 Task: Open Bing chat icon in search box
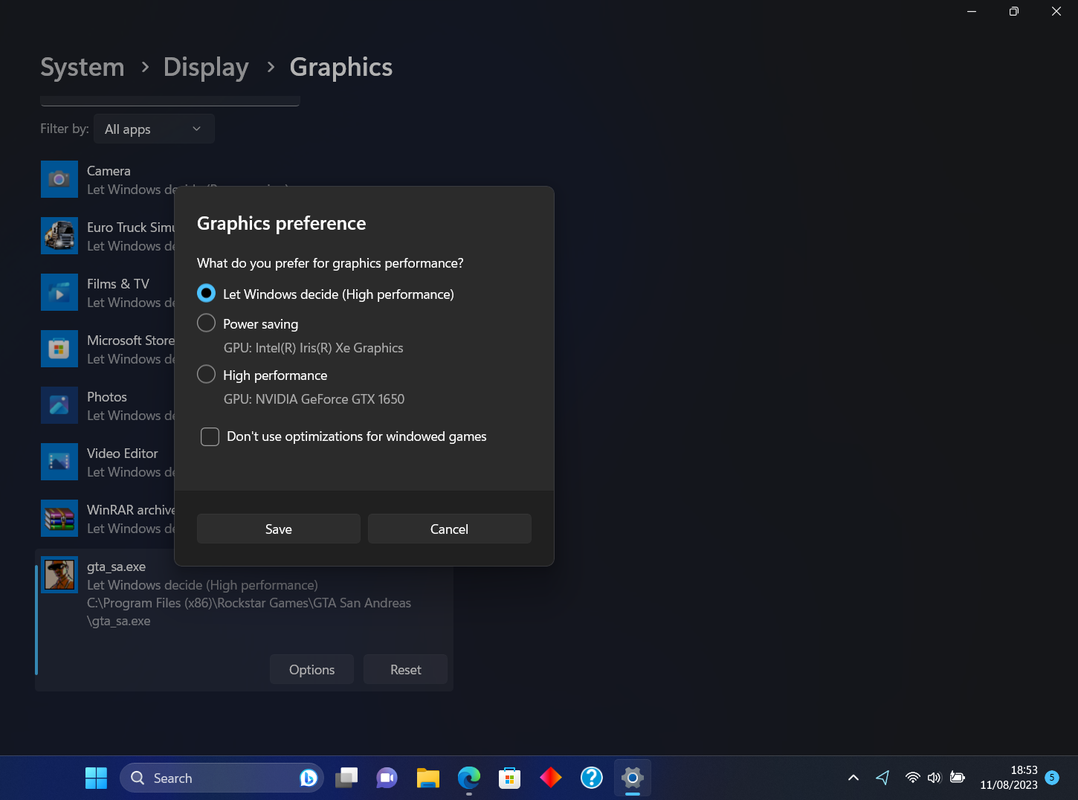click(x=308, y=778)
